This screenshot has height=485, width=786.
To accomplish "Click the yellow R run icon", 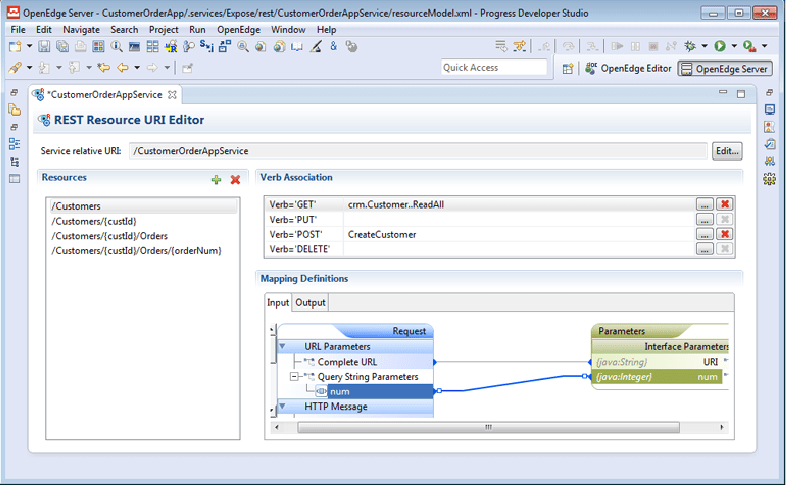I will (x=171, y=47).
